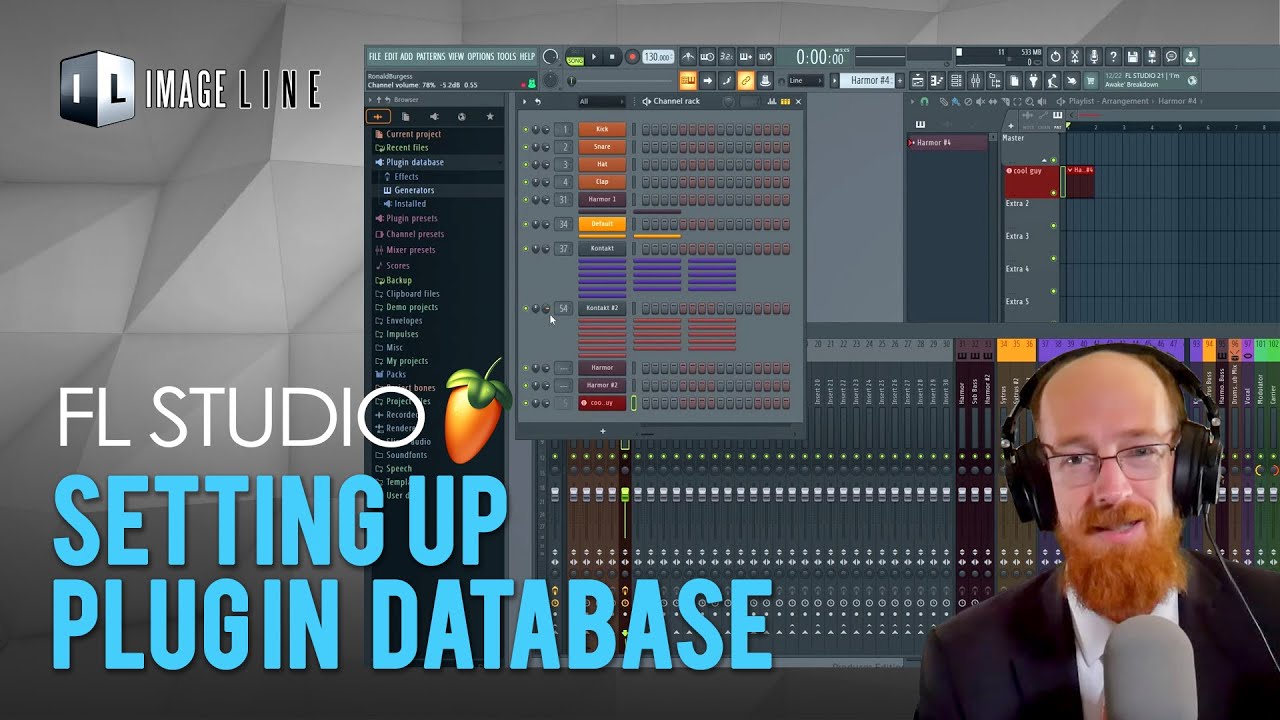The image size is (1280, 720).
Task: Open the metronome toggle icon
Action: pos(688,57)
